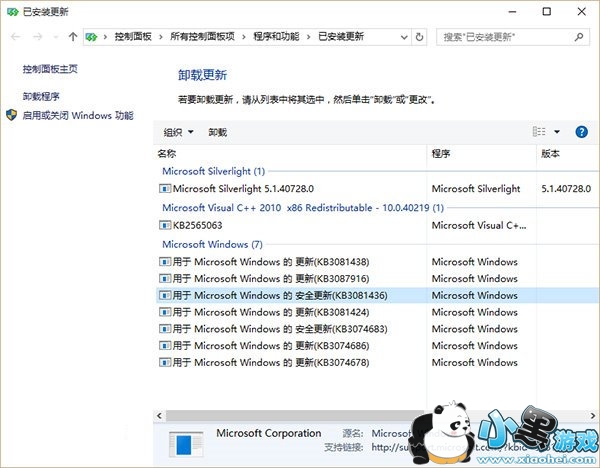The width and height of the screenshot is (600, 468).
Task: Expand the address bar history dropdown
Action: pyautogui.click(x=404, y=37)
